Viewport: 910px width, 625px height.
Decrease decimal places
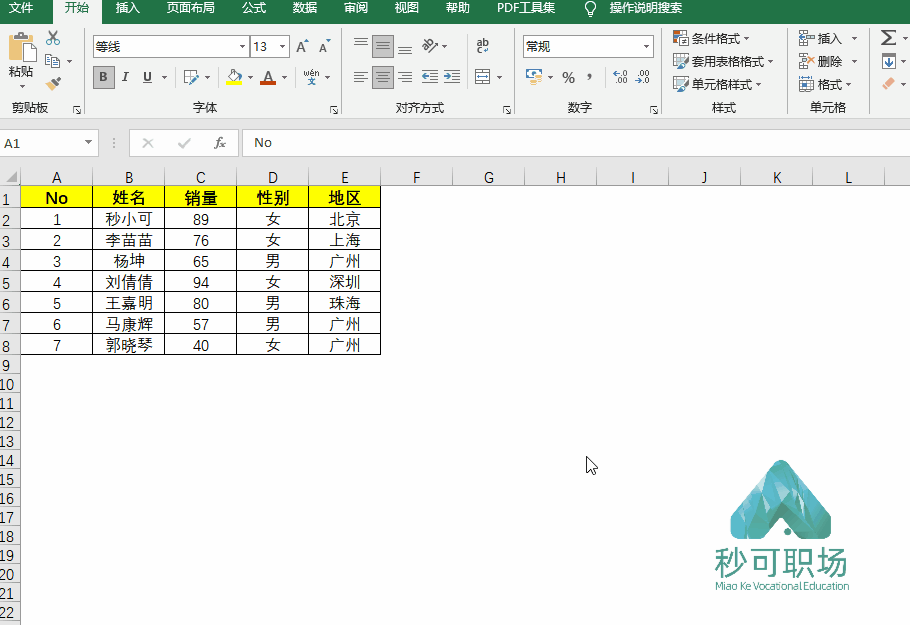coord(642,77)
